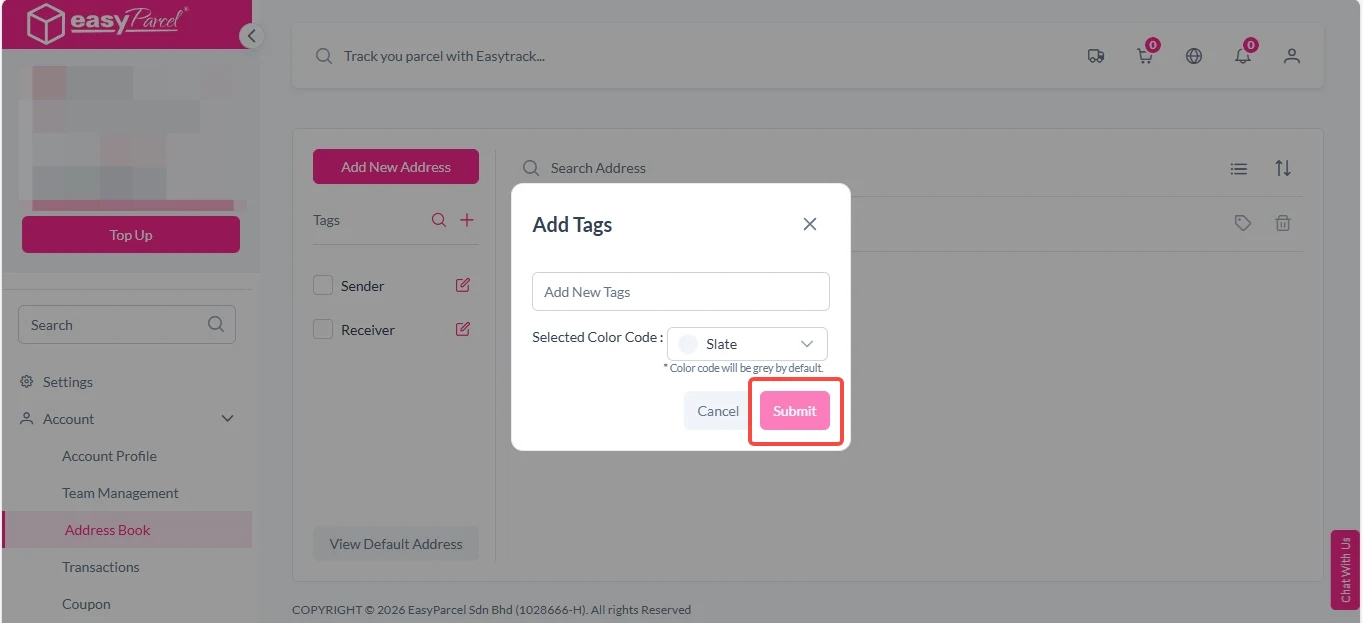Open the Slate color code dropdown
This screenshot has height=623, width=1363.
(747, 344)
